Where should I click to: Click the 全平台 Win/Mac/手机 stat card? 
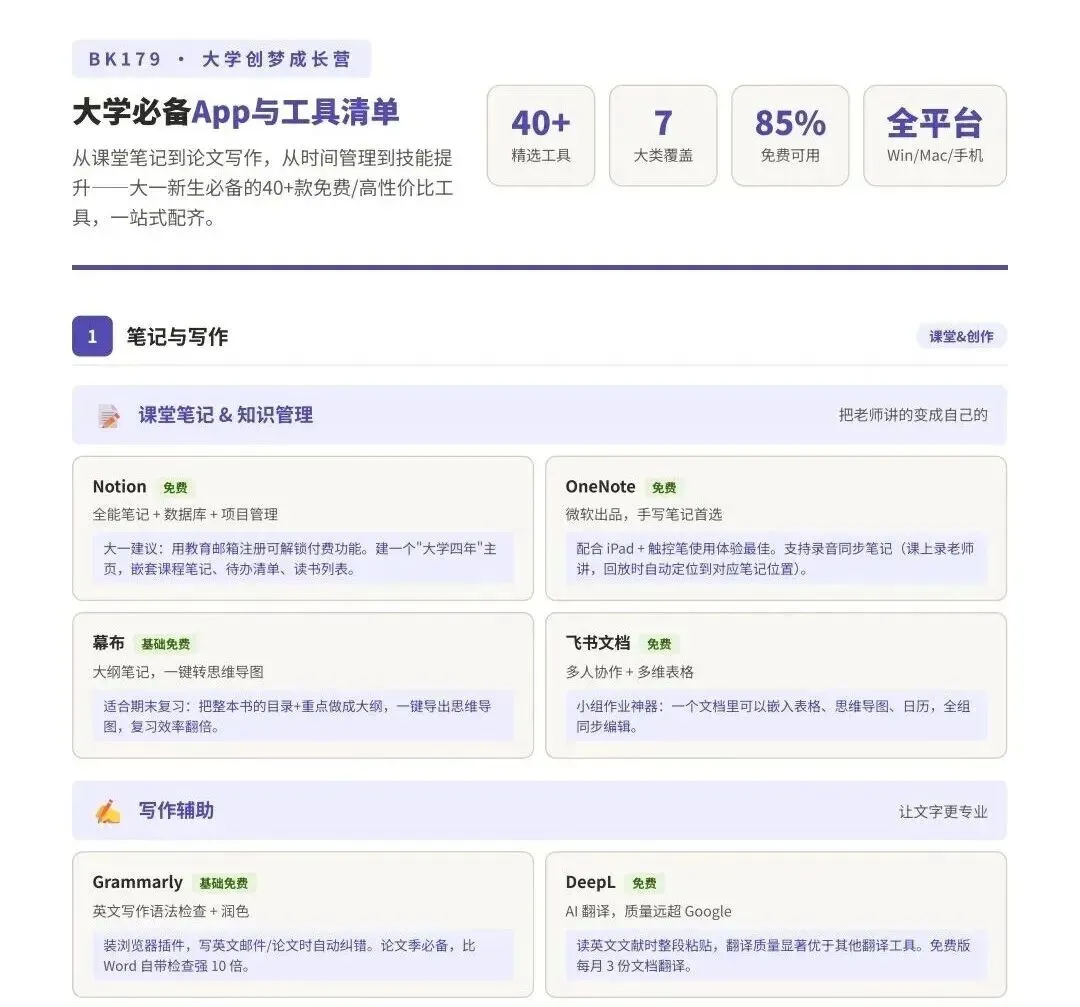[x=935, y=136]
